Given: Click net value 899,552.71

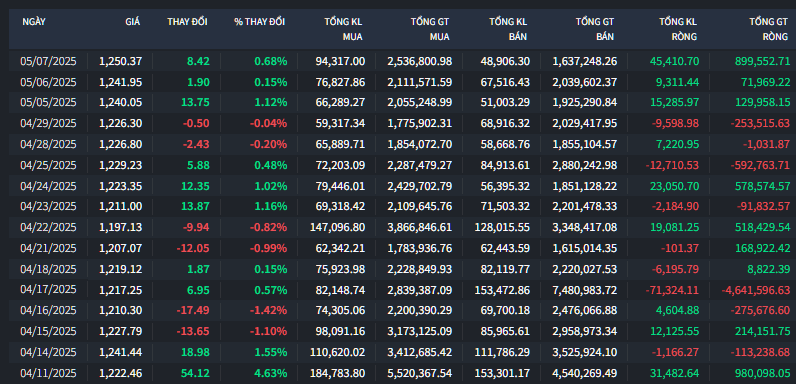Looking at the screenshot, I should coord(762,61).
